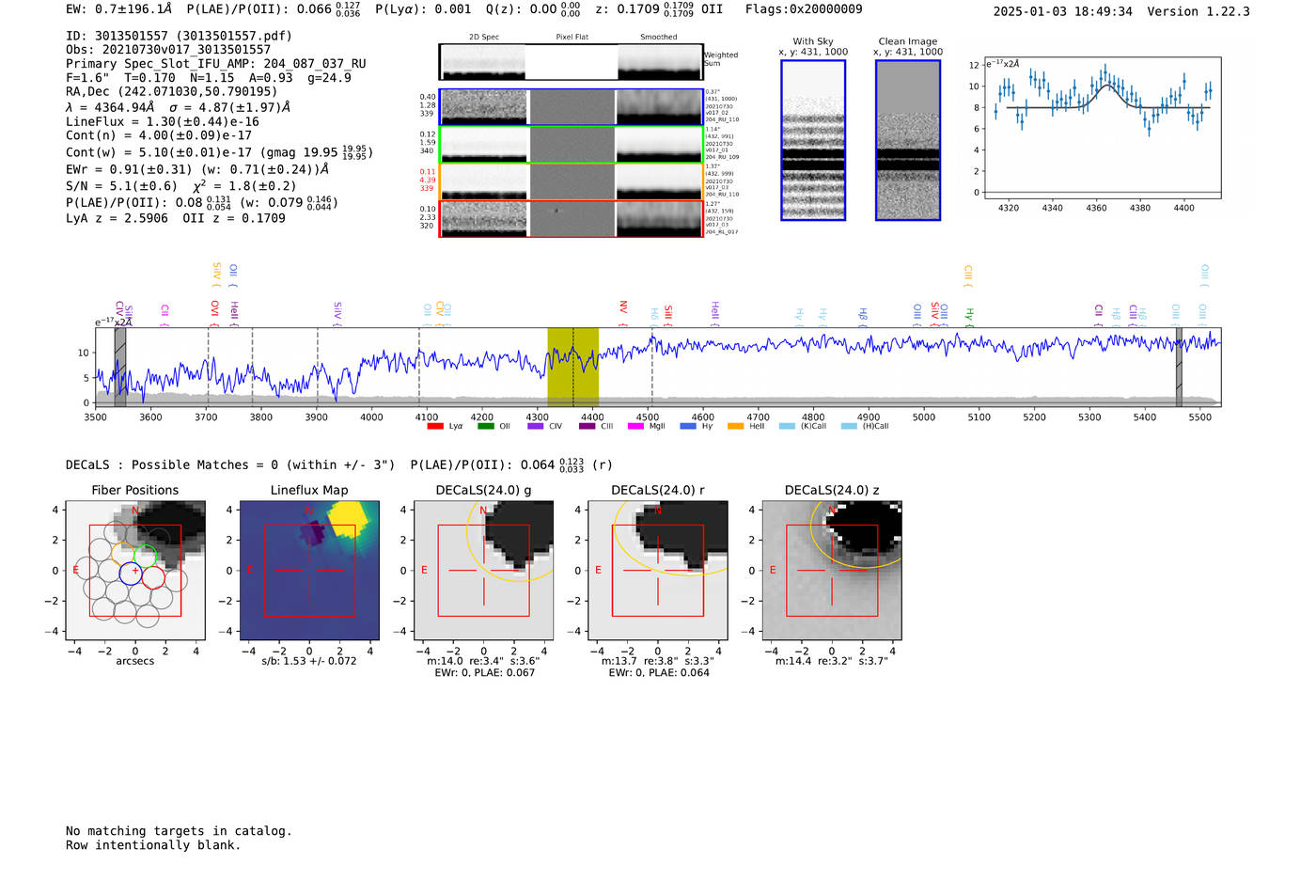Click the 'Row intentionally blank.' text
This screenshot has height=896, width=1316.
point(153,845)
